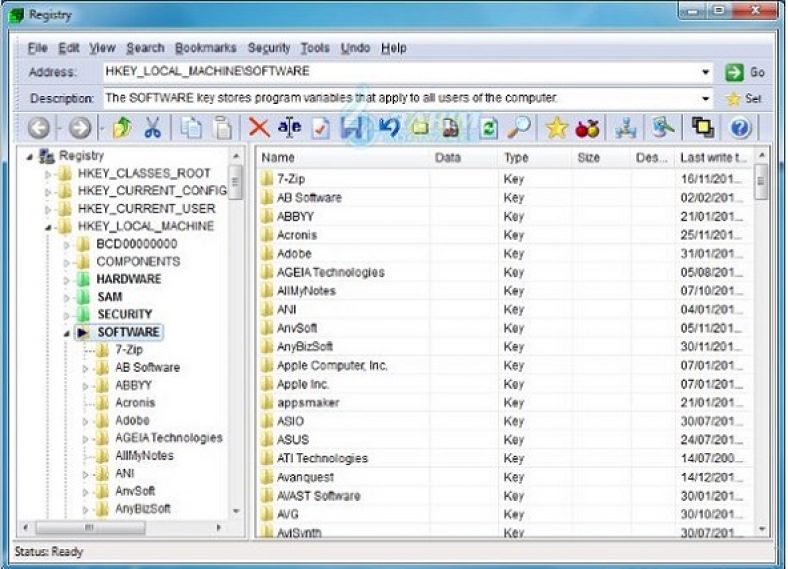The image size is (788, 569).
Task: Select SECURITY key in the tree
Action: 125,315
